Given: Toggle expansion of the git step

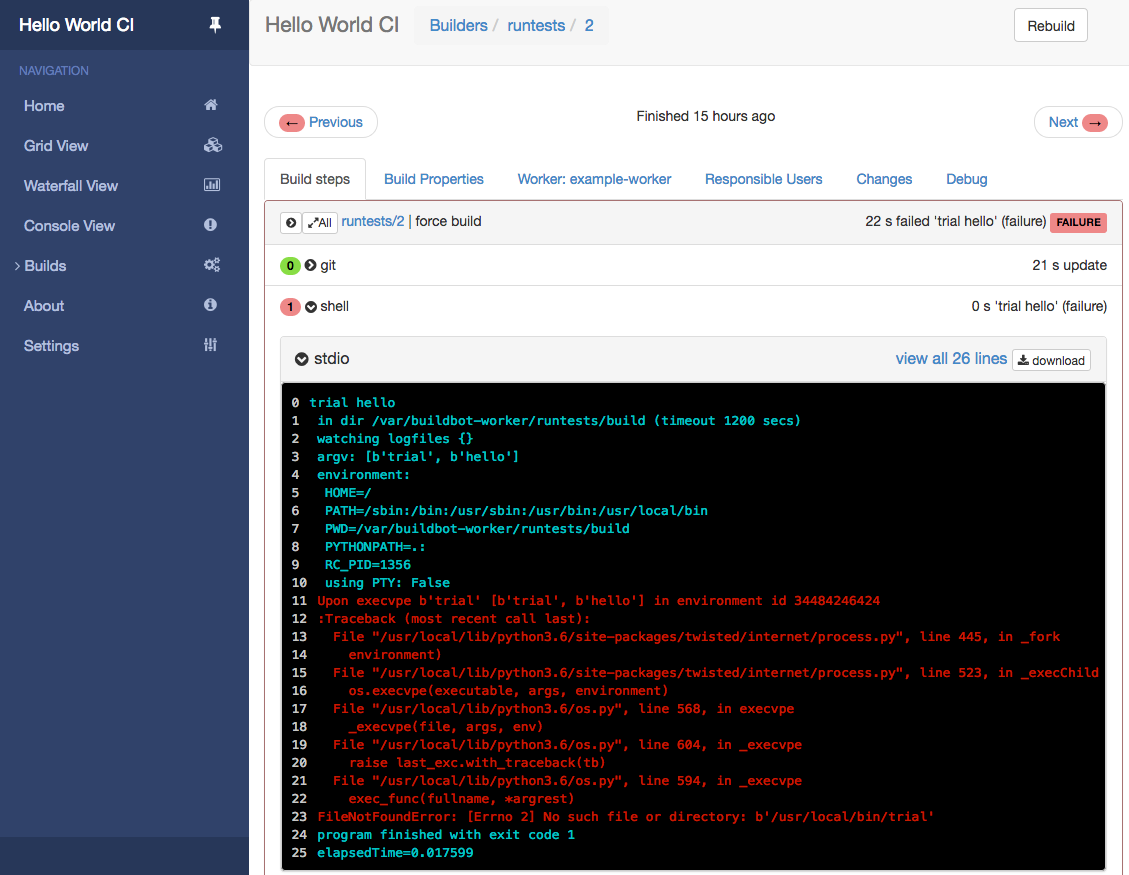Looking at the screenshot, I should (x=308, y=265).
